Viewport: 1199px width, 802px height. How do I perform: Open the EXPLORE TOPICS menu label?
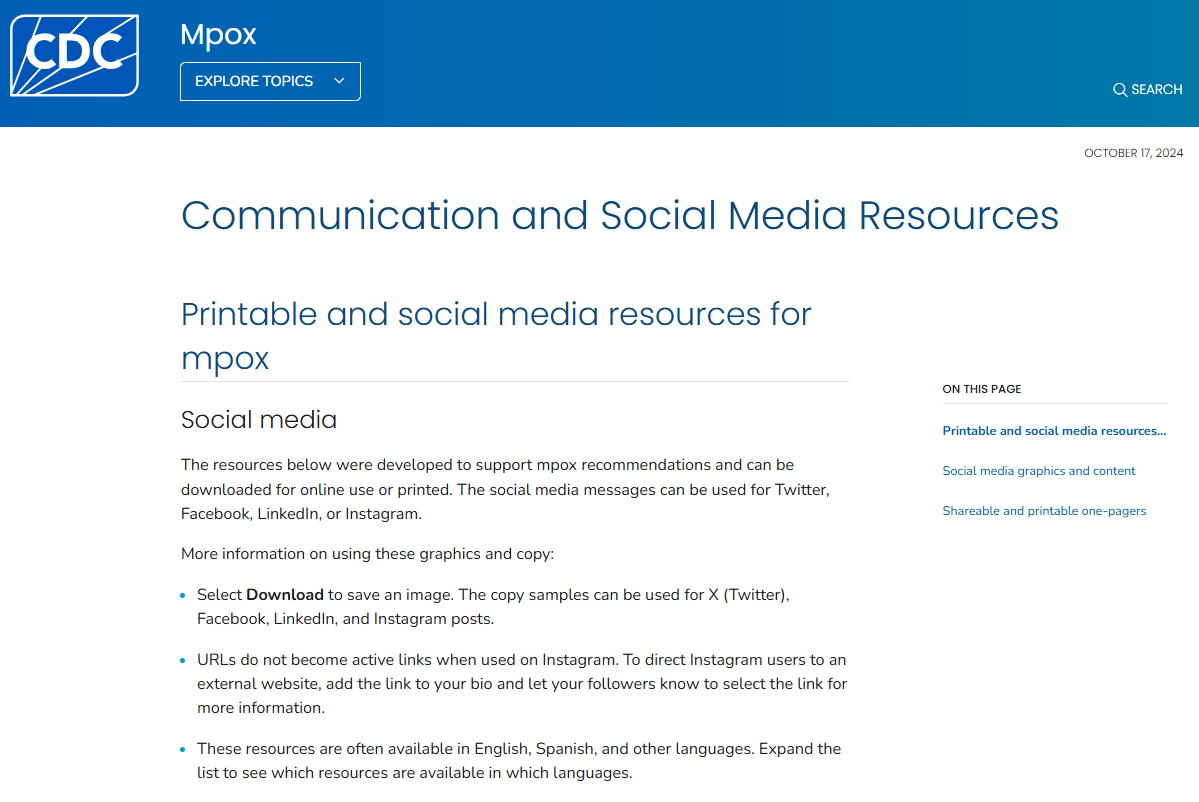coord(254,81)
